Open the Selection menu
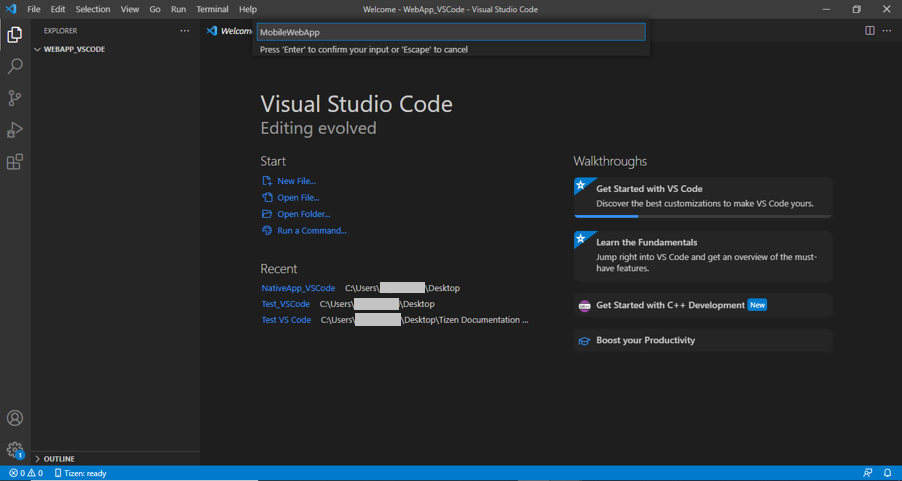This screenshot has width=902, height=481. 93,9
